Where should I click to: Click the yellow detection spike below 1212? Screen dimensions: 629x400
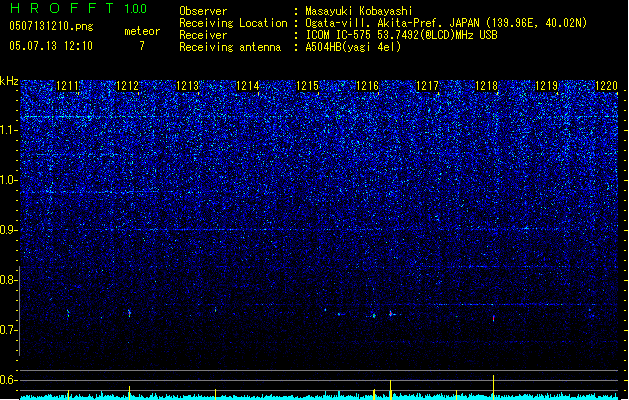click(x=129, y=392)
